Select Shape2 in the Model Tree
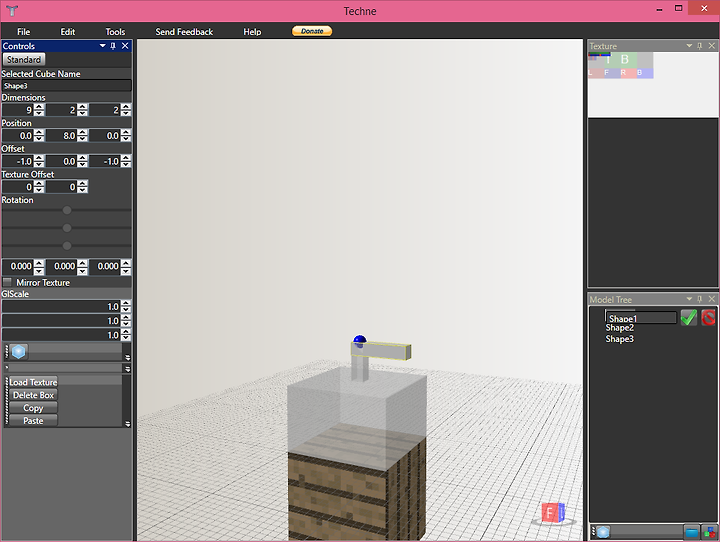The height and width of the screenshot is (542, 720). point(619,328)
